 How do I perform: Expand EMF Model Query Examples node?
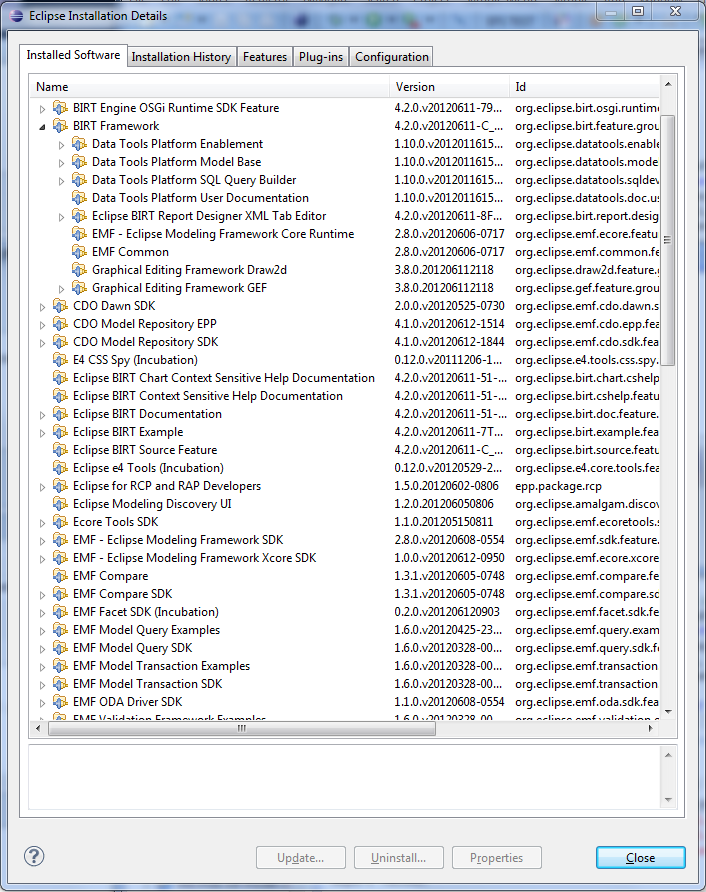pyautogui.click(x=42, y=631)
